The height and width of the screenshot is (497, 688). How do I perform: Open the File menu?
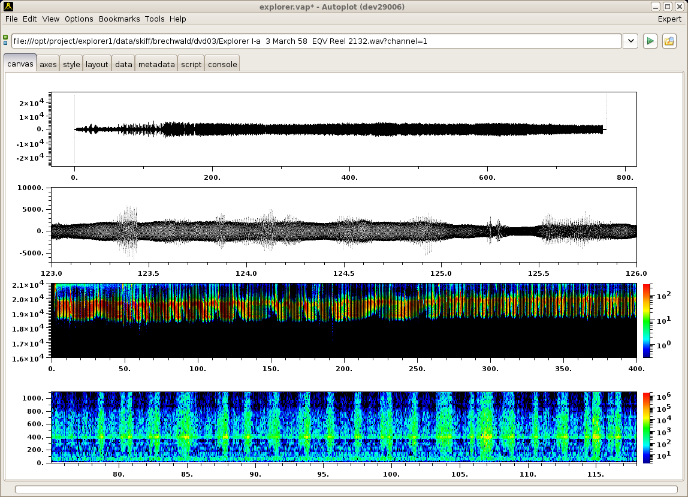point(11,19)
